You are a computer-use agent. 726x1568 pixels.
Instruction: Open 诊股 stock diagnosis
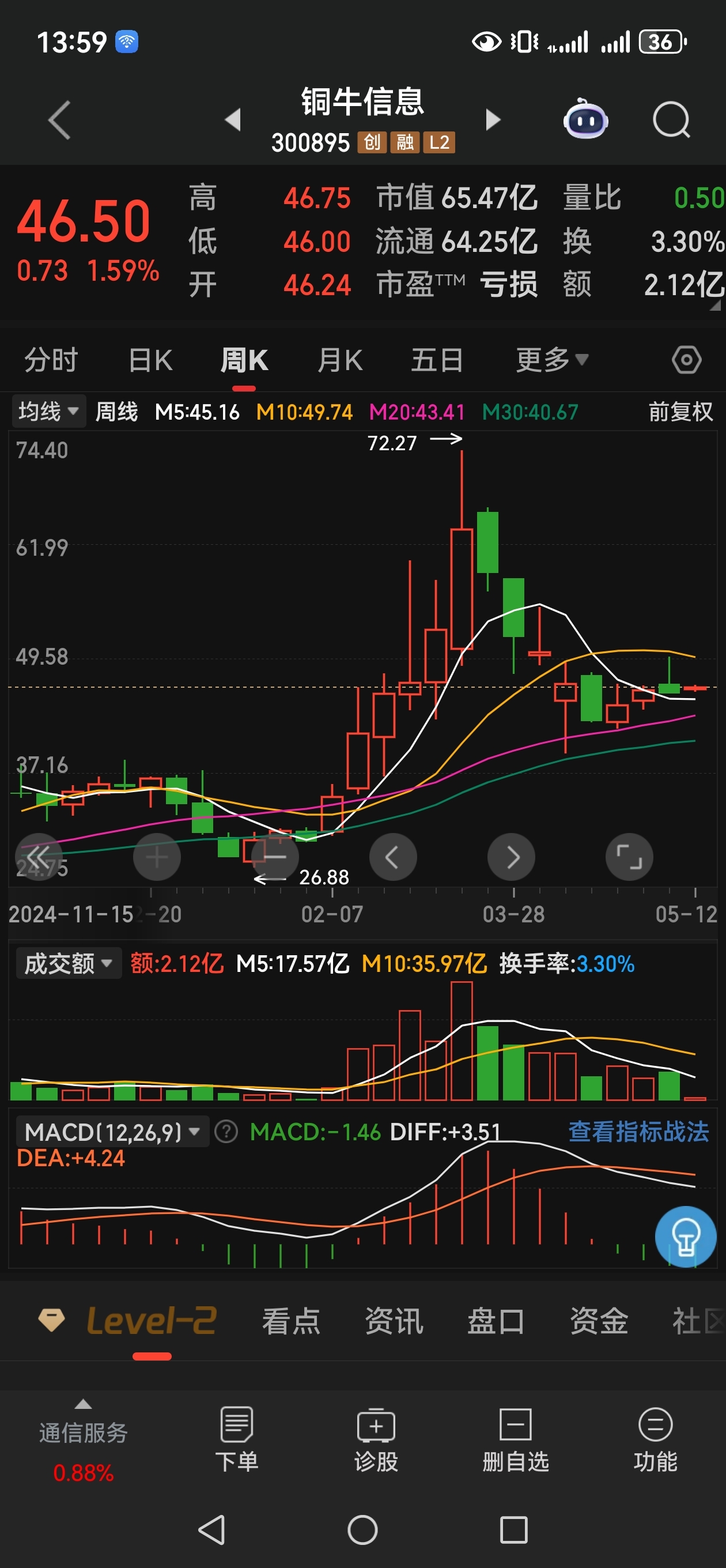pos(376,1439)
